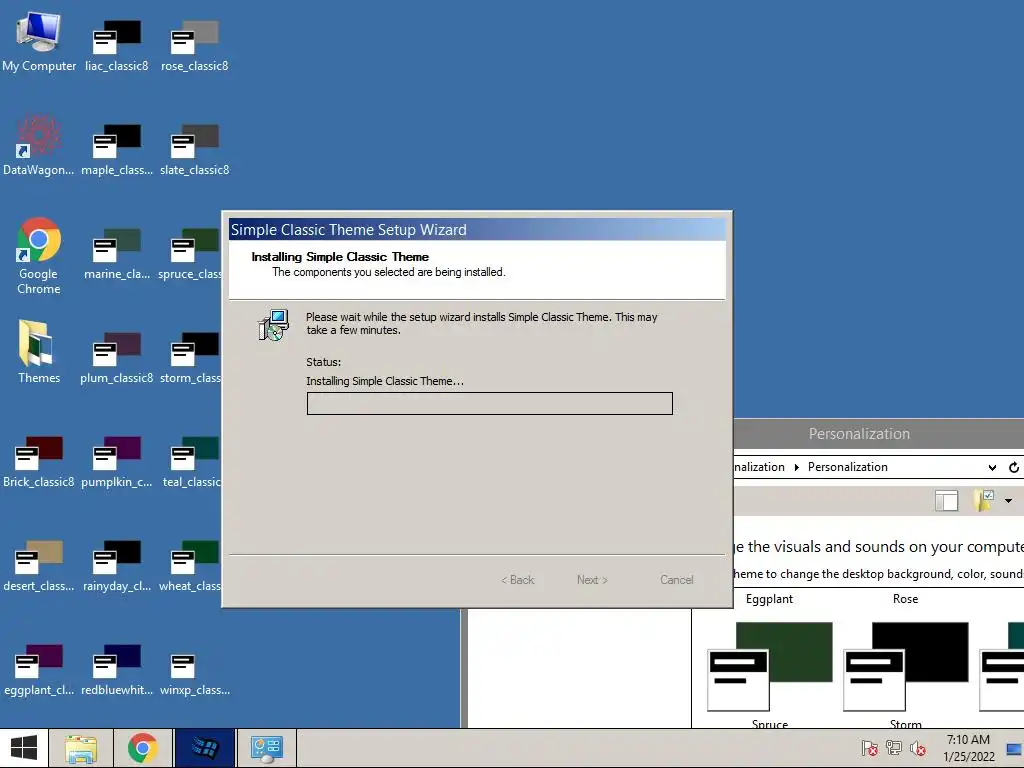Select the maple_class... theme file icon
This screenshot has height=768, width=1024.
coord(117,148)
